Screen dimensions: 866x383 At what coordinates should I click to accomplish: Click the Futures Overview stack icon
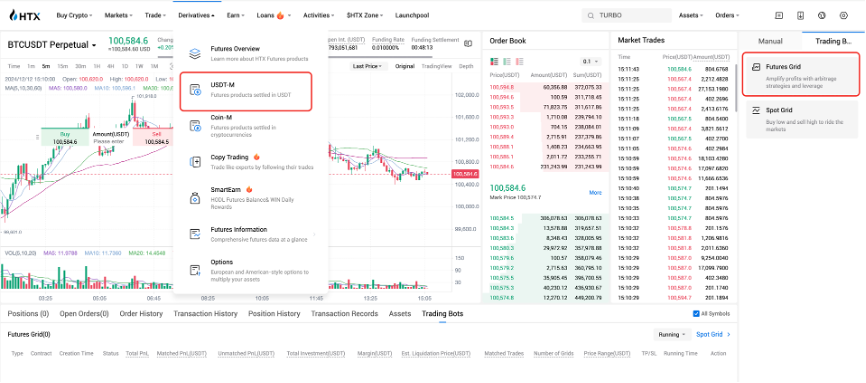[194, 54]
